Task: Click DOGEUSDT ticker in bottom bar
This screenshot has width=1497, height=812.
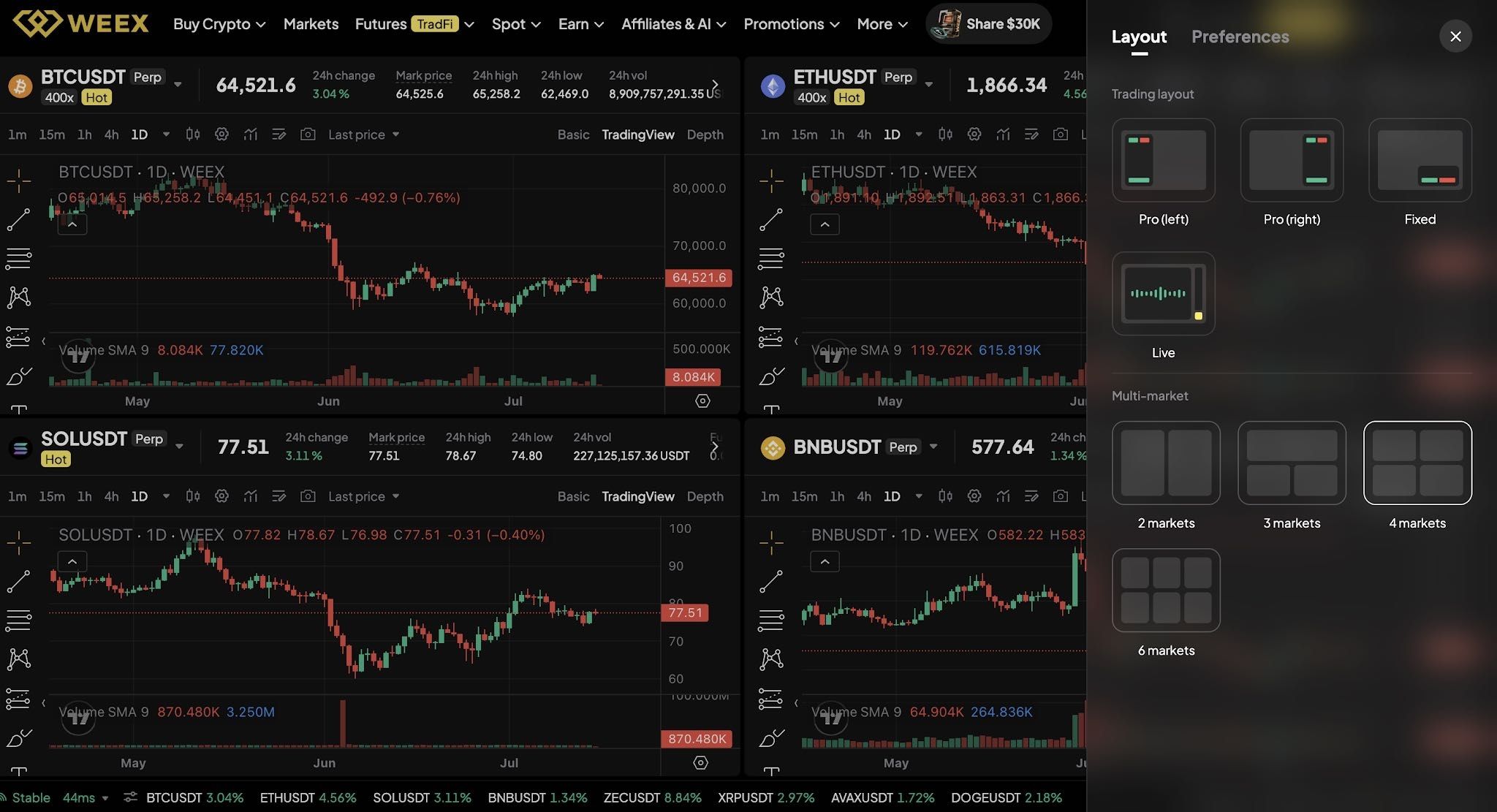Action: pos(1007,797)
